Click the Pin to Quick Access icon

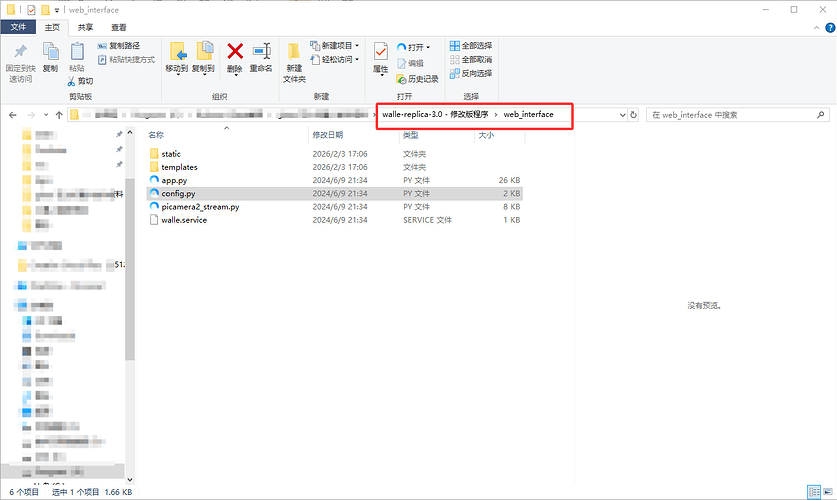(x=20, y=52)
